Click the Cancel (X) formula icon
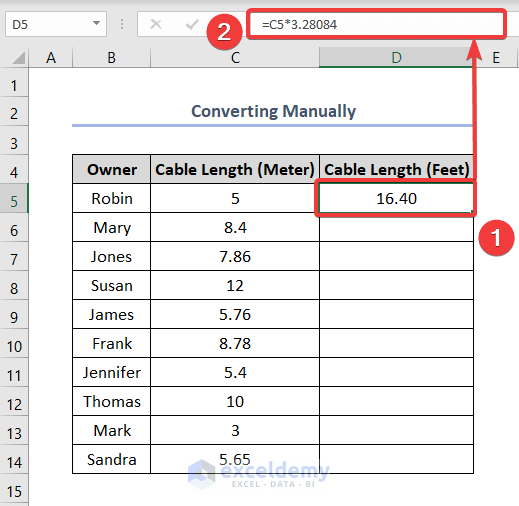 point(156,24)
